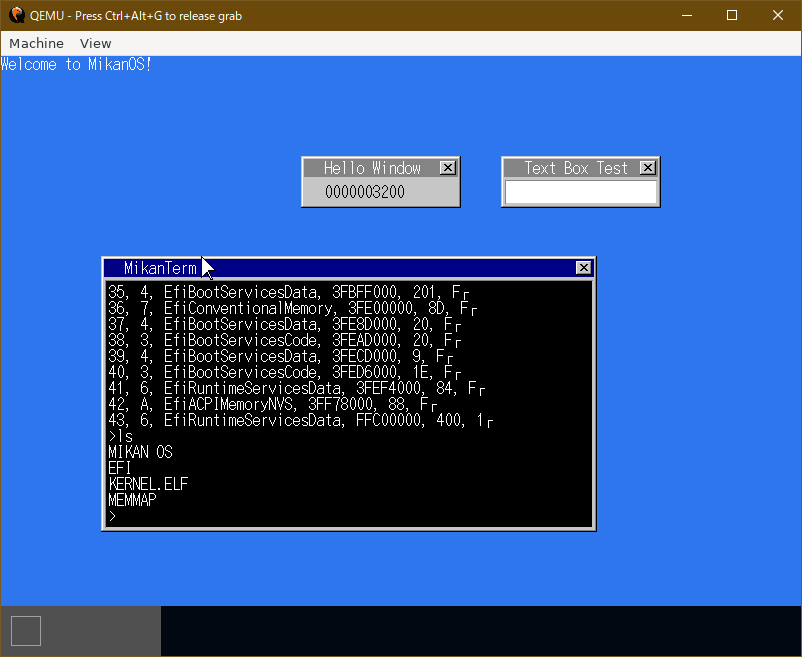Click memory map row 41 EfiRuntimeServicesData
This screenshot has width=802, height=657.
point(297,388)
